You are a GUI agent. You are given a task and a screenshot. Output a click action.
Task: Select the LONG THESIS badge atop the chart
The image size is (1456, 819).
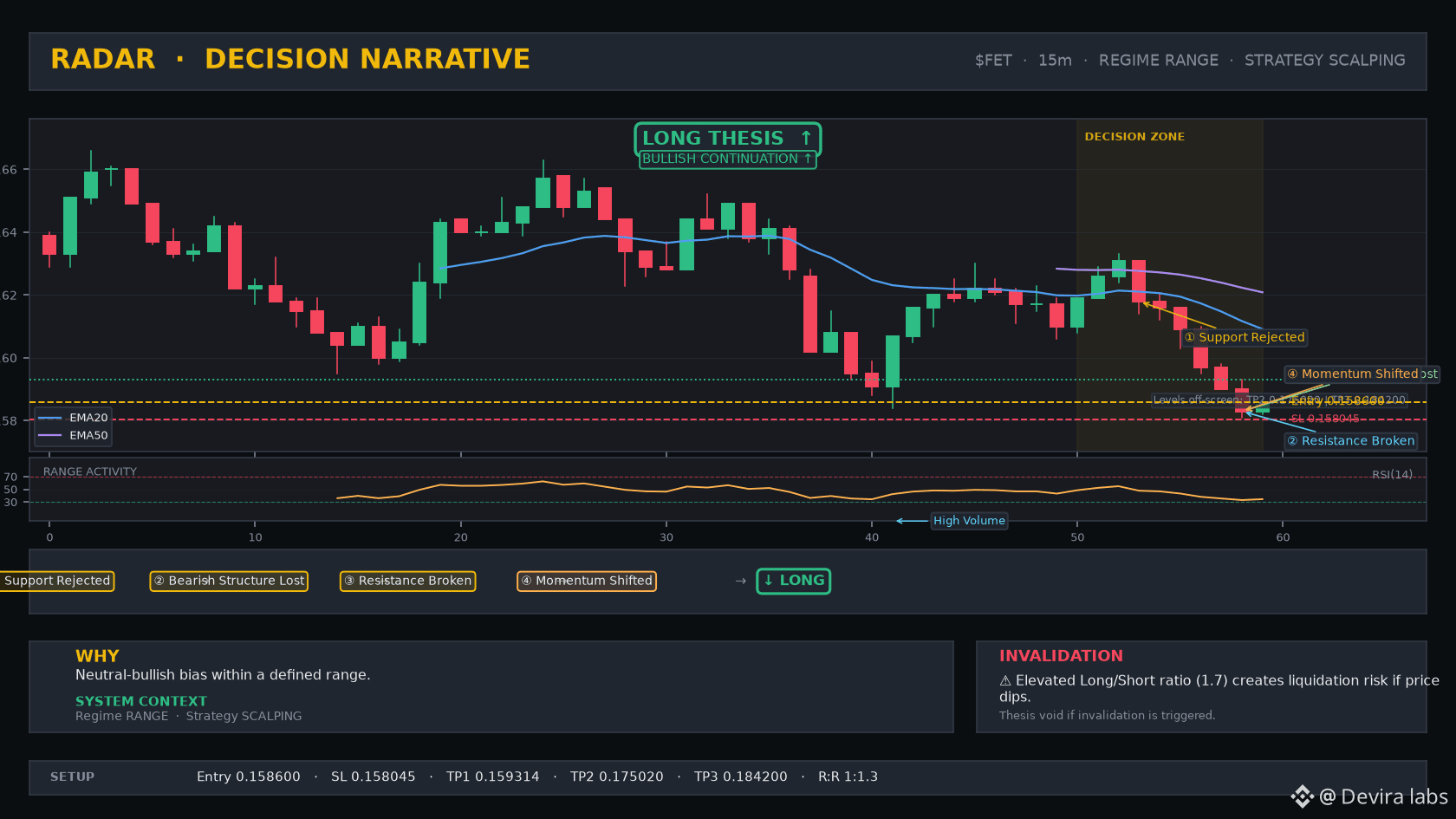click(727, 139)
